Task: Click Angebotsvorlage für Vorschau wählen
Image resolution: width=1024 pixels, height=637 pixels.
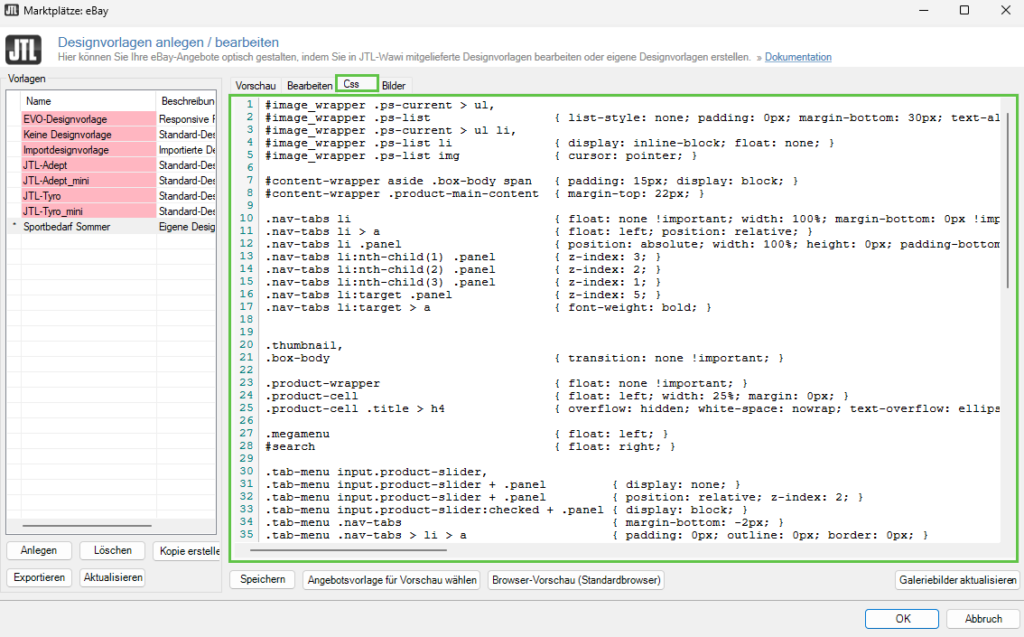Action: pyautogui.click(x=392, y=580)
